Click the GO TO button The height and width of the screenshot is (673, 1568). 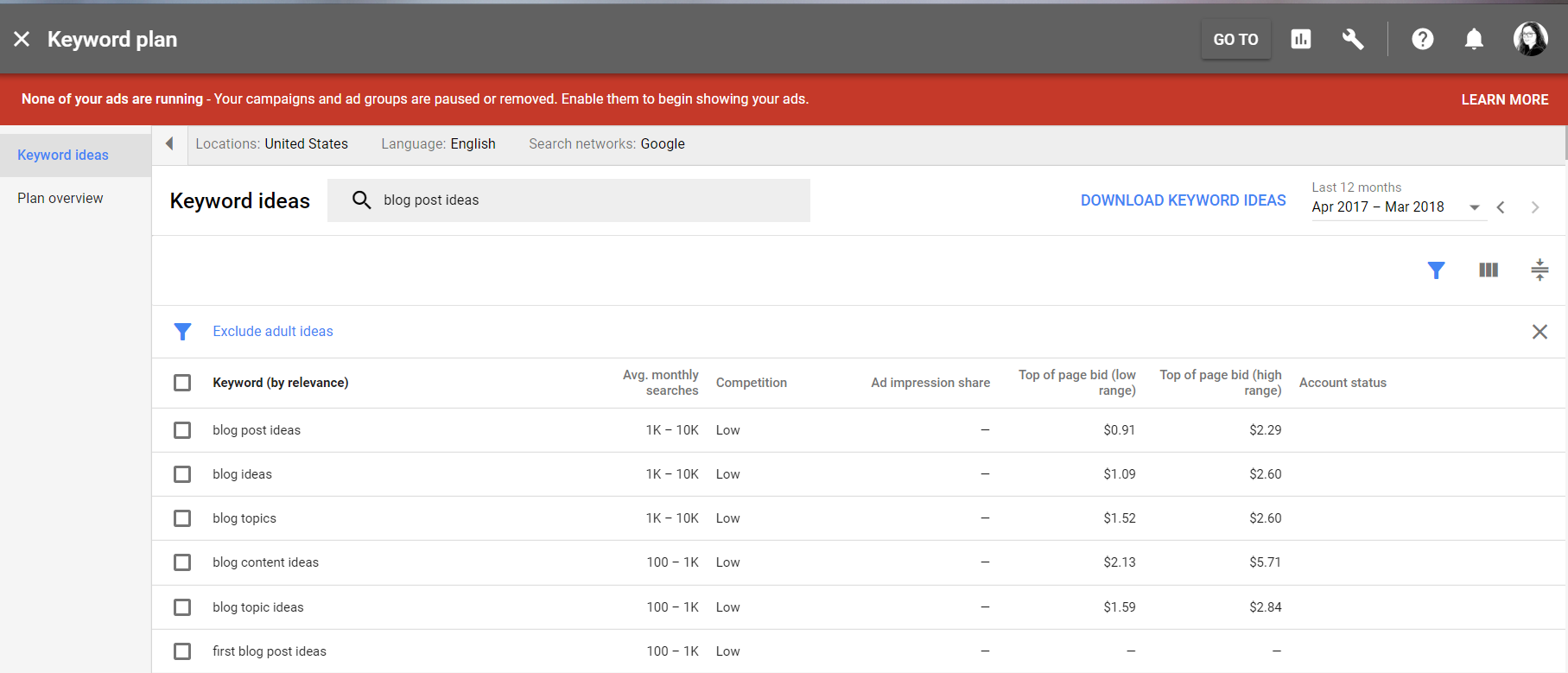(x=1235, y=39)
